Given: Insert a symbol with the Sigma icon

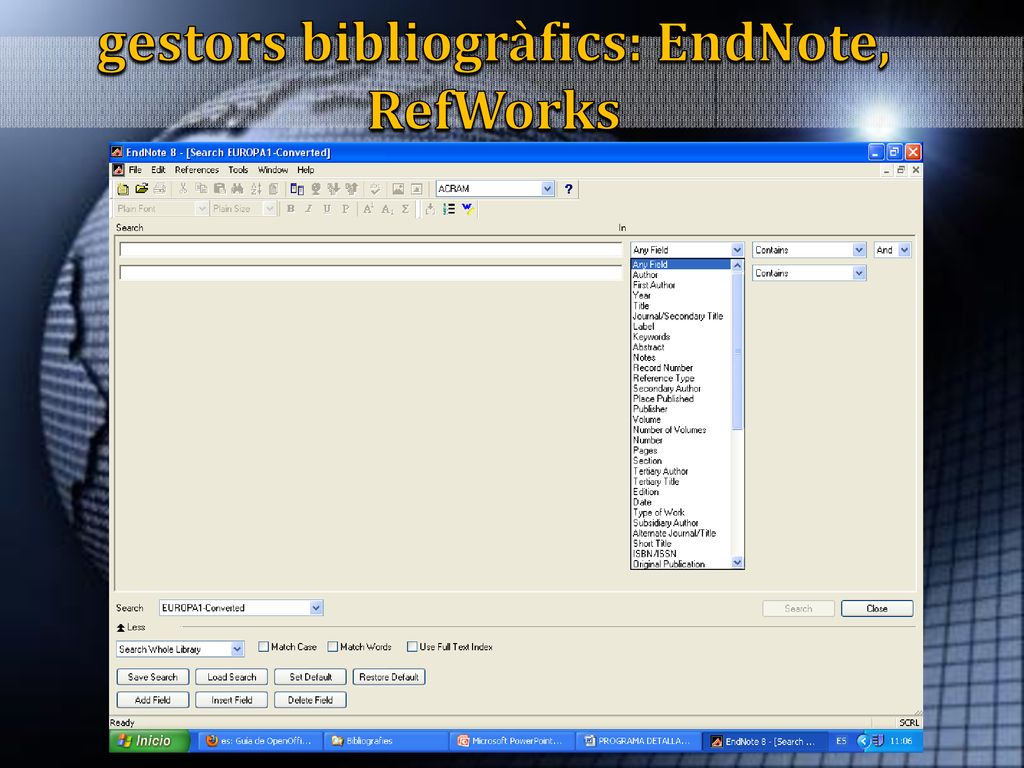Looking at the screenshot, I should 405,209.
